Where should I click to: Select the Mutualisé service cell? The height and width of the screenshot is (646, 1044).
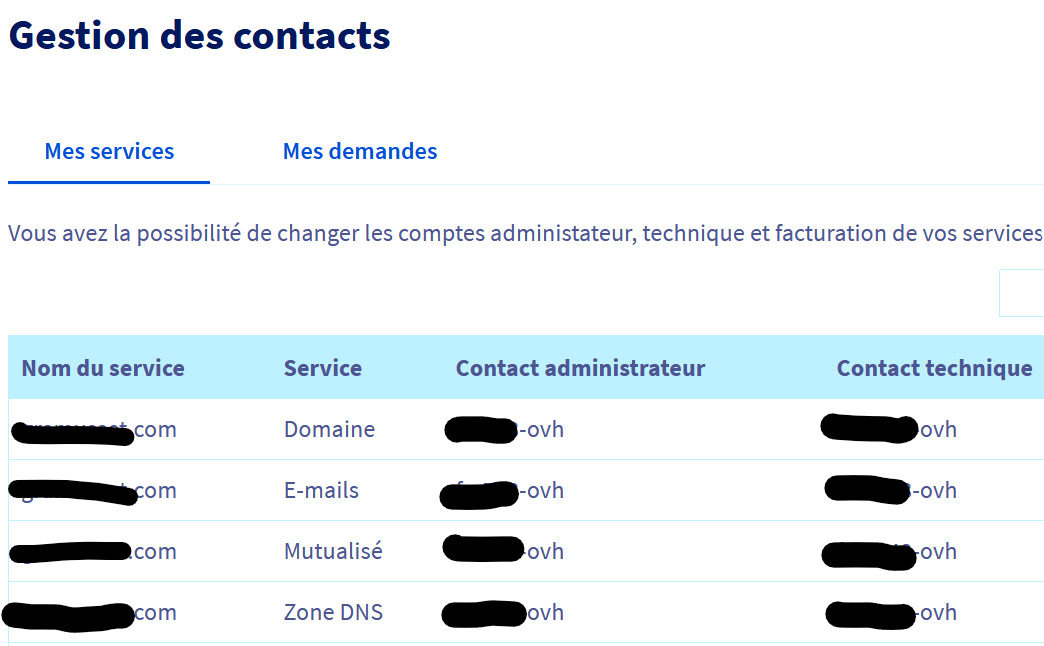[333, 552]
